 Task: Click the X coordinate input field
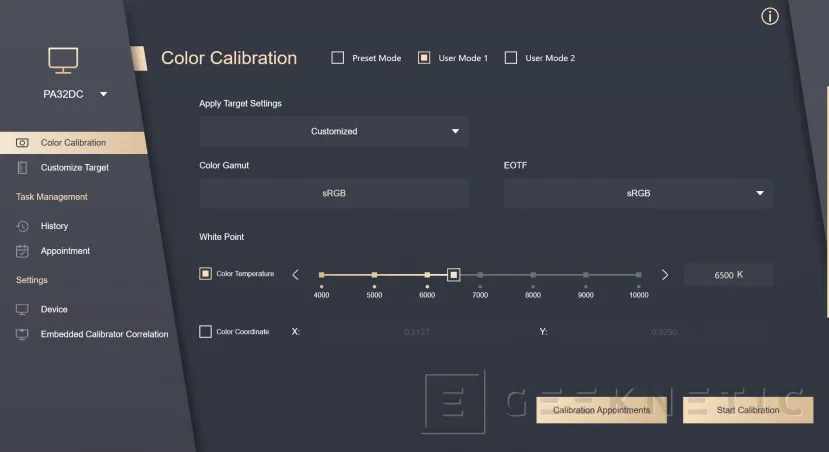(417, 332)
